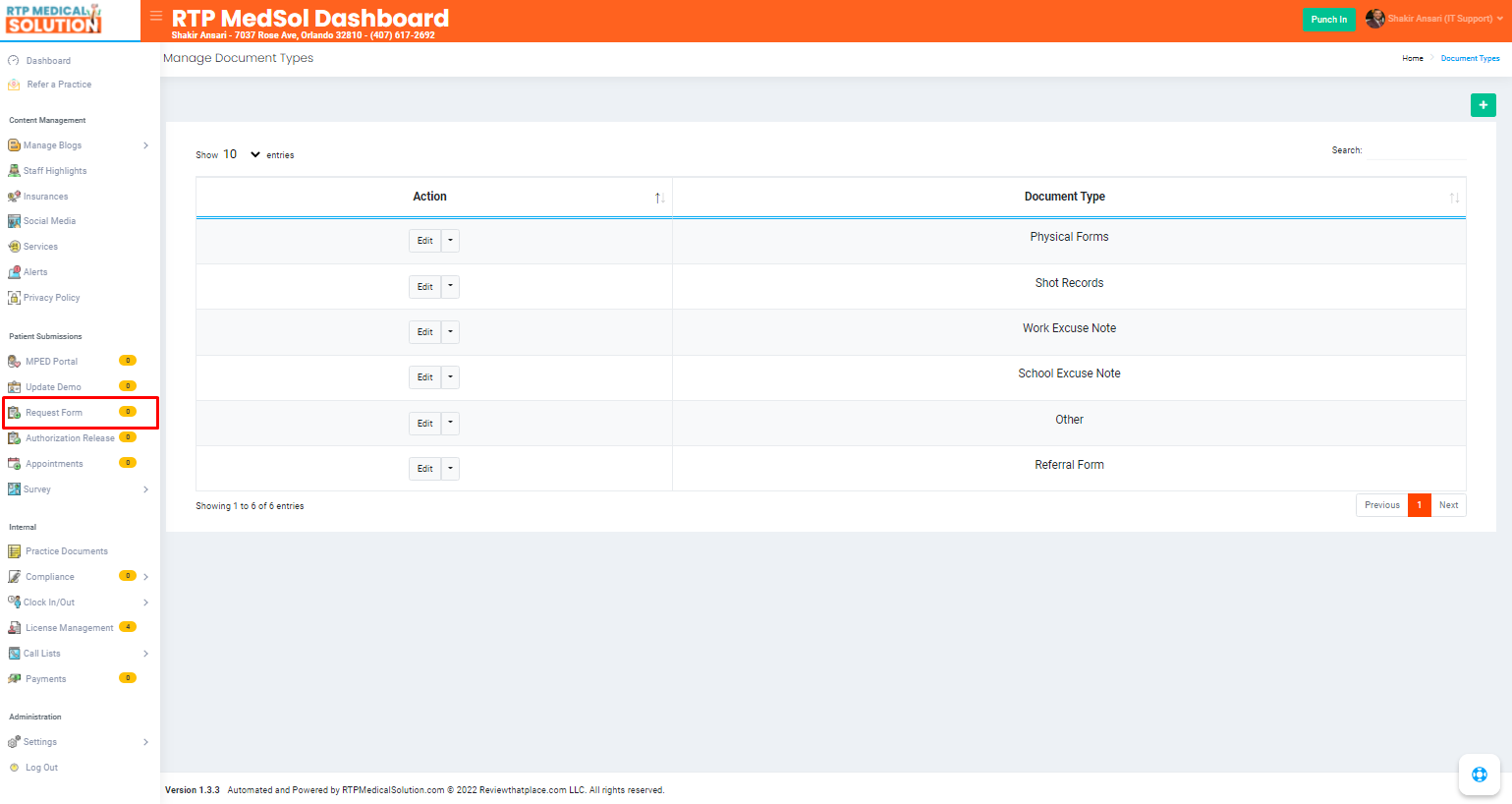Image resolution: width=1512 pixels, height=804 pixels.
Task: Click the Settings gear icon
Action: click(x=14, y=742)
